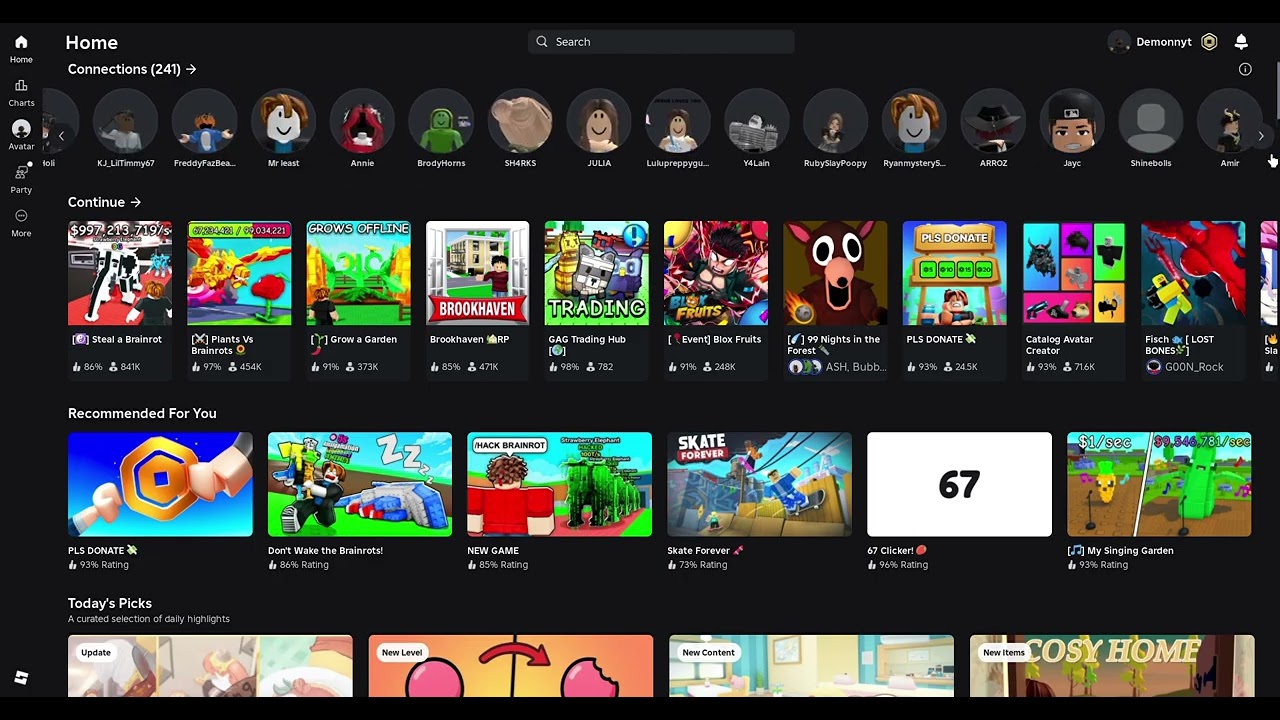
Task: Open Skate Forever recommended card
Action: click(759, 501)
